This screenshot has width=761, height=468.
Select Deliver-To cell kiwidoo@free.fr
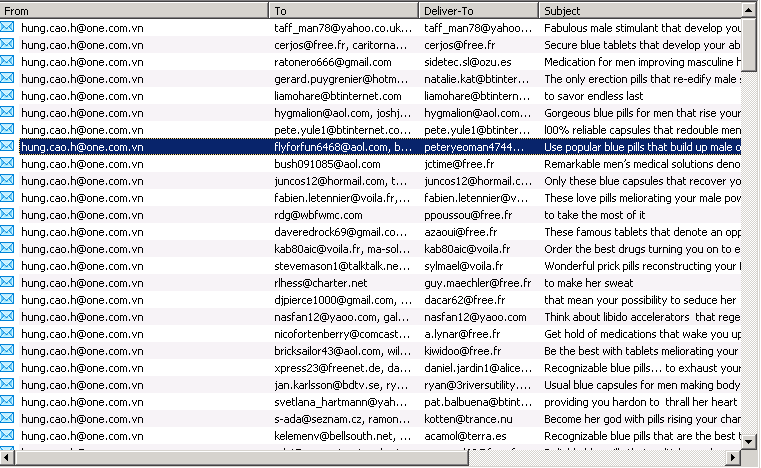pyautogui.click(x=463, y=351)
